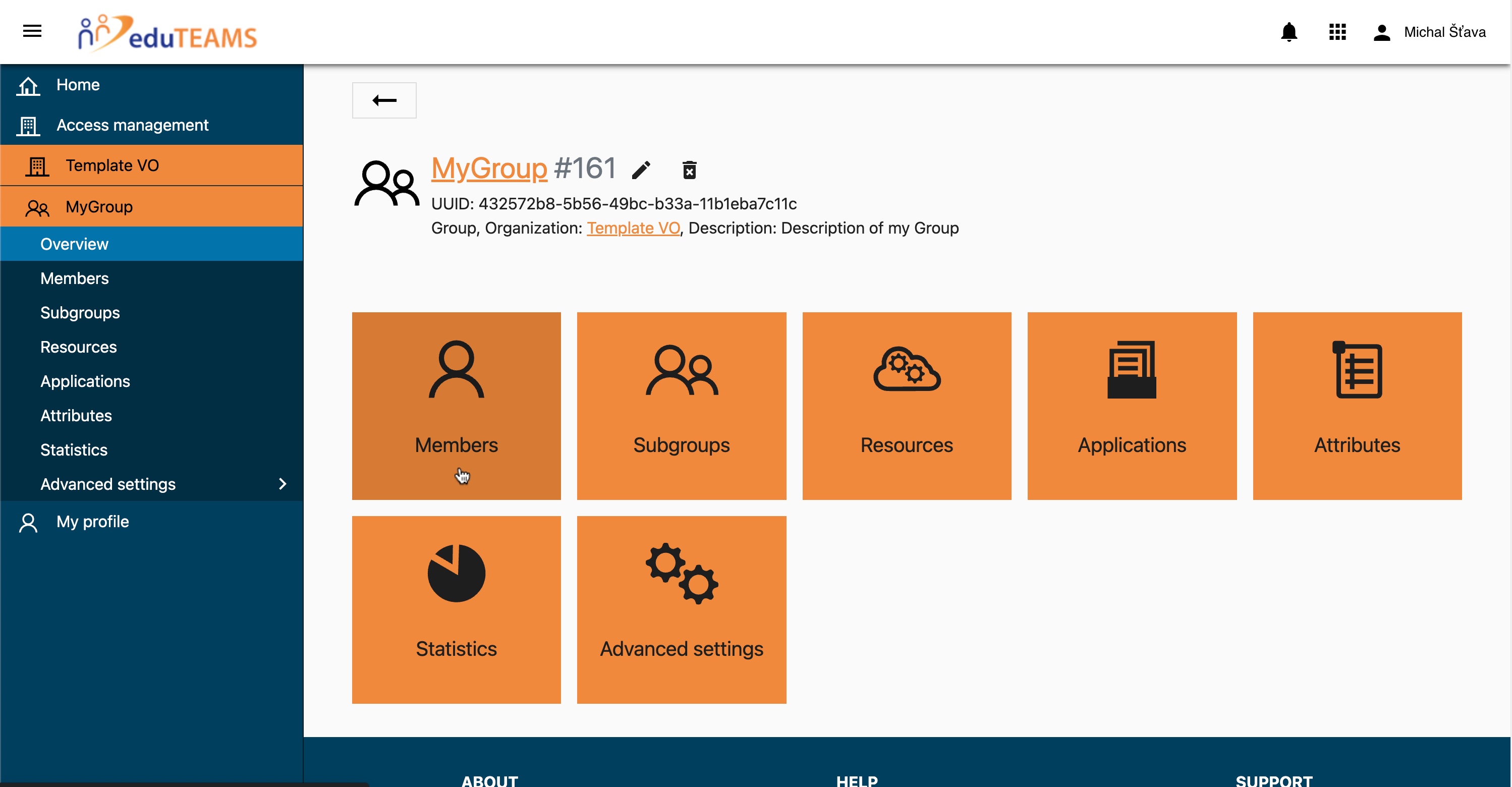This screenshot has height=787, width=1512.
Task: Edit group with pencil icon
Action: 641,170
